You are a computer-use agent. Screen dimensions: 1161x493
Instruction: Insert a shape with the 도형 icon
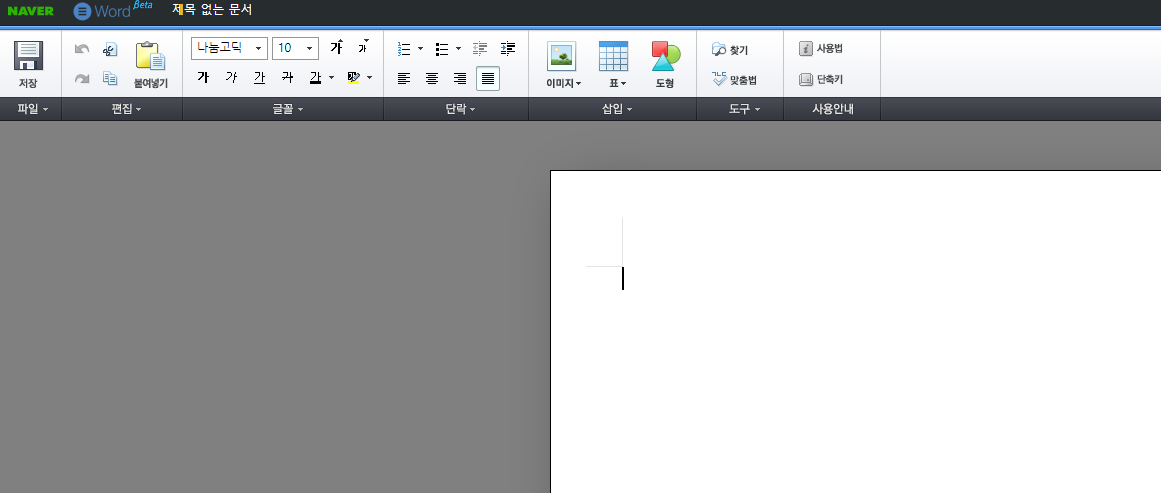pyautogui.click(x=665, y=56)
